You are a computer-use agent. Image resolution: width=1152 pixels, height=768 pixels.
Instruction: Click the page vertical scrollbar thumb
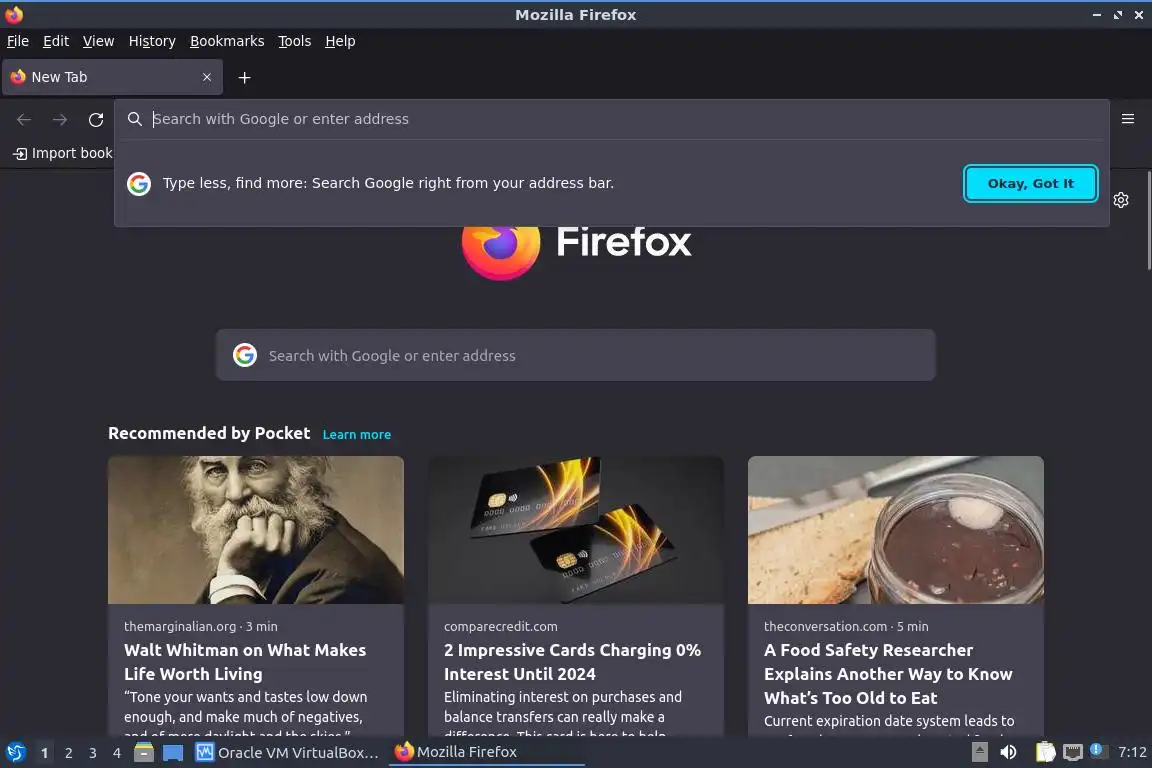click(x=1148, y=220)
